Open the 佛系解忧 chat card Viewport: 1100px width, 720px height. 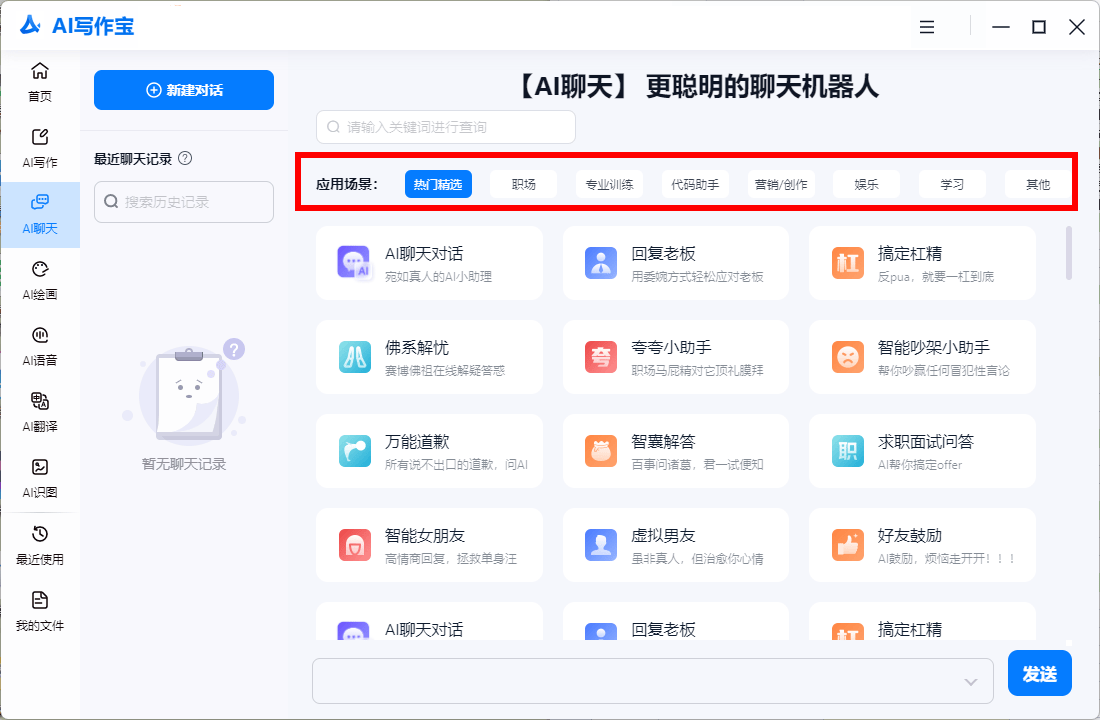click(x=429, y=357)
